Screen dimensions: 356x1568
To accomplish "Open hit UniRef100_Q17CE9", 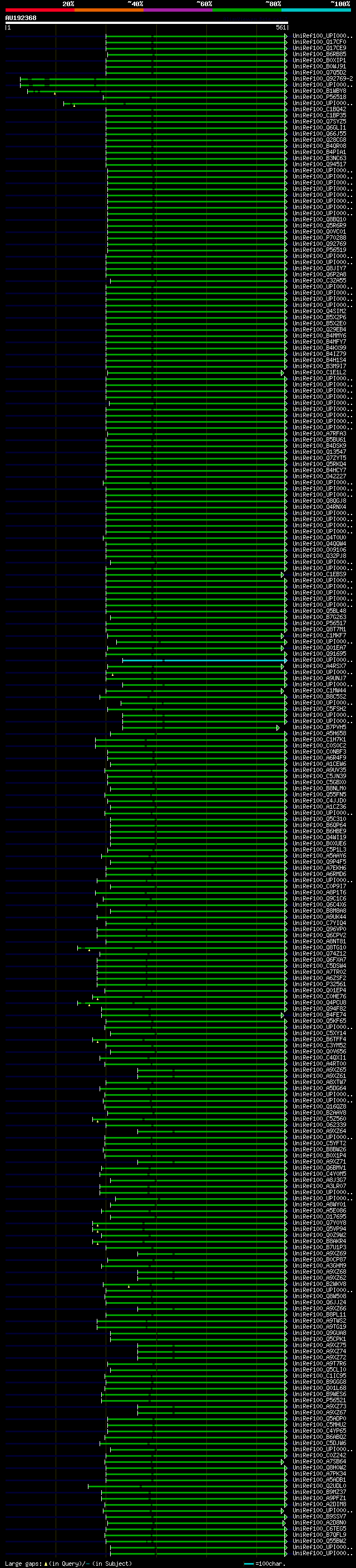I will pyautogui.click(x=319, y=48).
